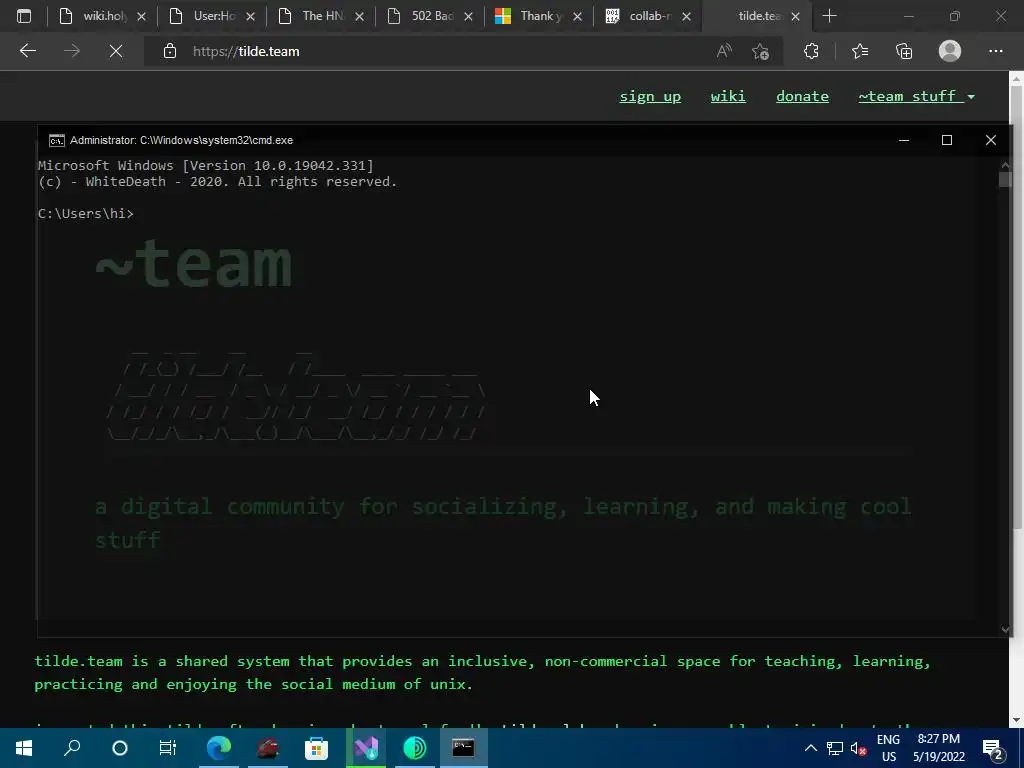
Task: Open Edge Settings and more menu
Action: 995,51
